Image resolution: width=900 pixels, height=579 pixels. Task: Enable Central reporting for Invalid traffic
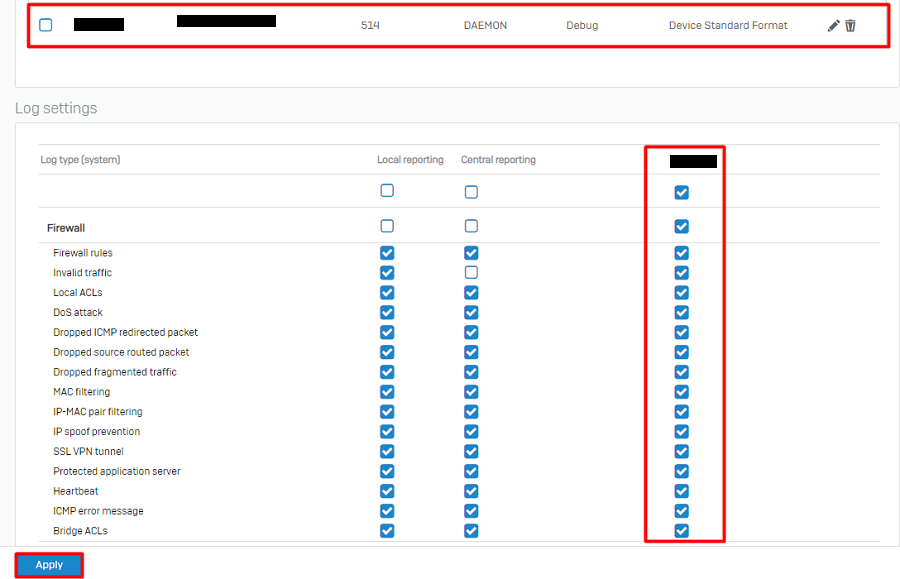(x=471, y=273)
